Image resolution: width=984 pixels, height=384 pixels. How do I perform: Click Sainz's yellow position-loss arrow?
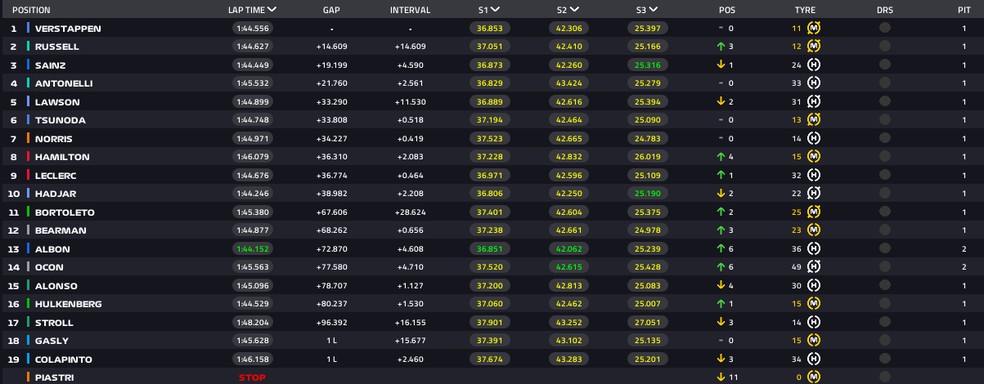[x=720, y=65]
